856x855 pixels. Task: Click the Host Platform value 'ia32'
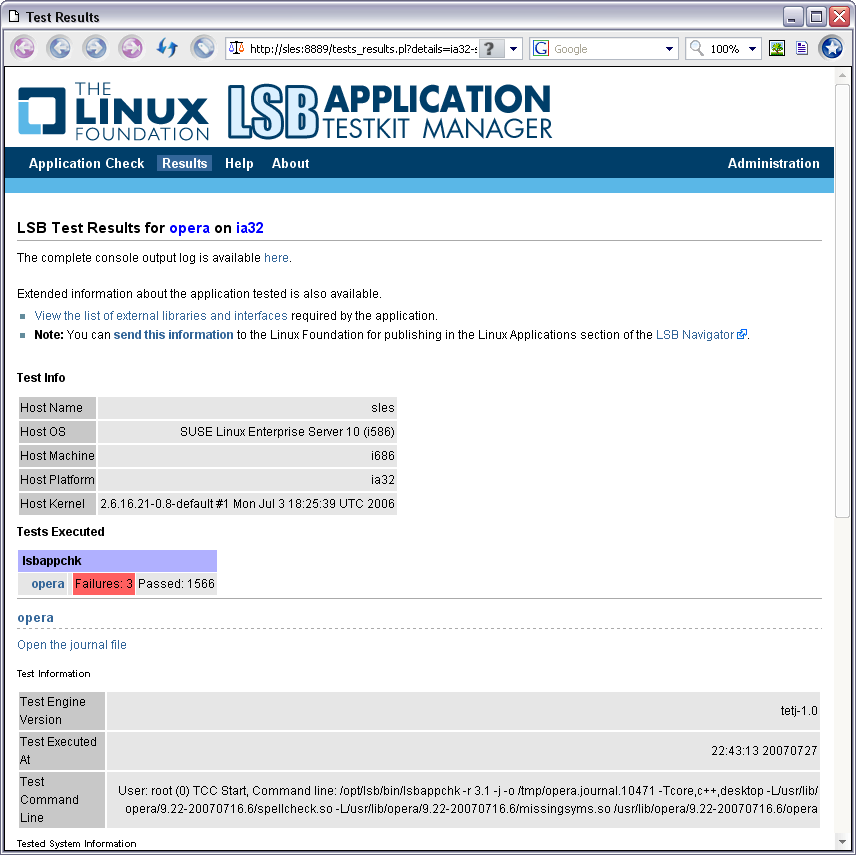[383, 480]
